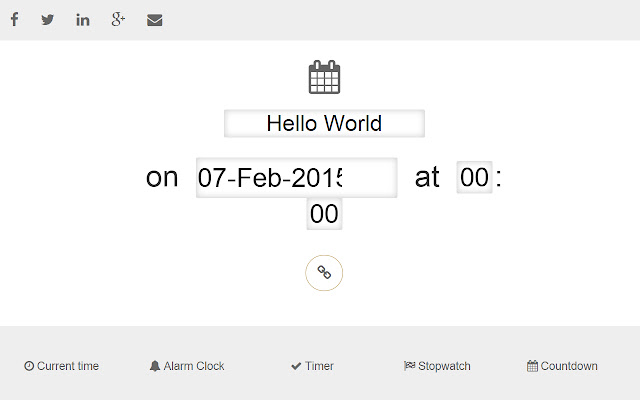The width and height of the screenshot is (640, 400).
Task: Open the Stopwatch tab
Action: 444,366
